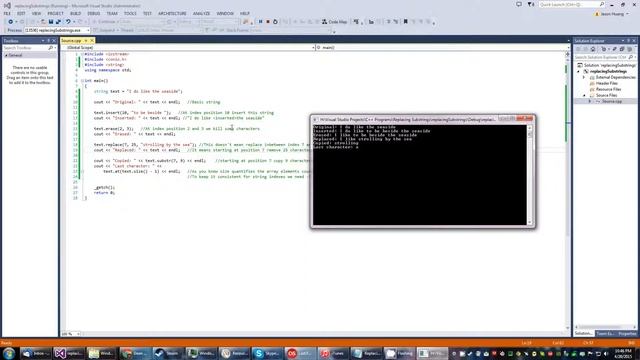Collapse the Source Files folder

coord(584,95)
